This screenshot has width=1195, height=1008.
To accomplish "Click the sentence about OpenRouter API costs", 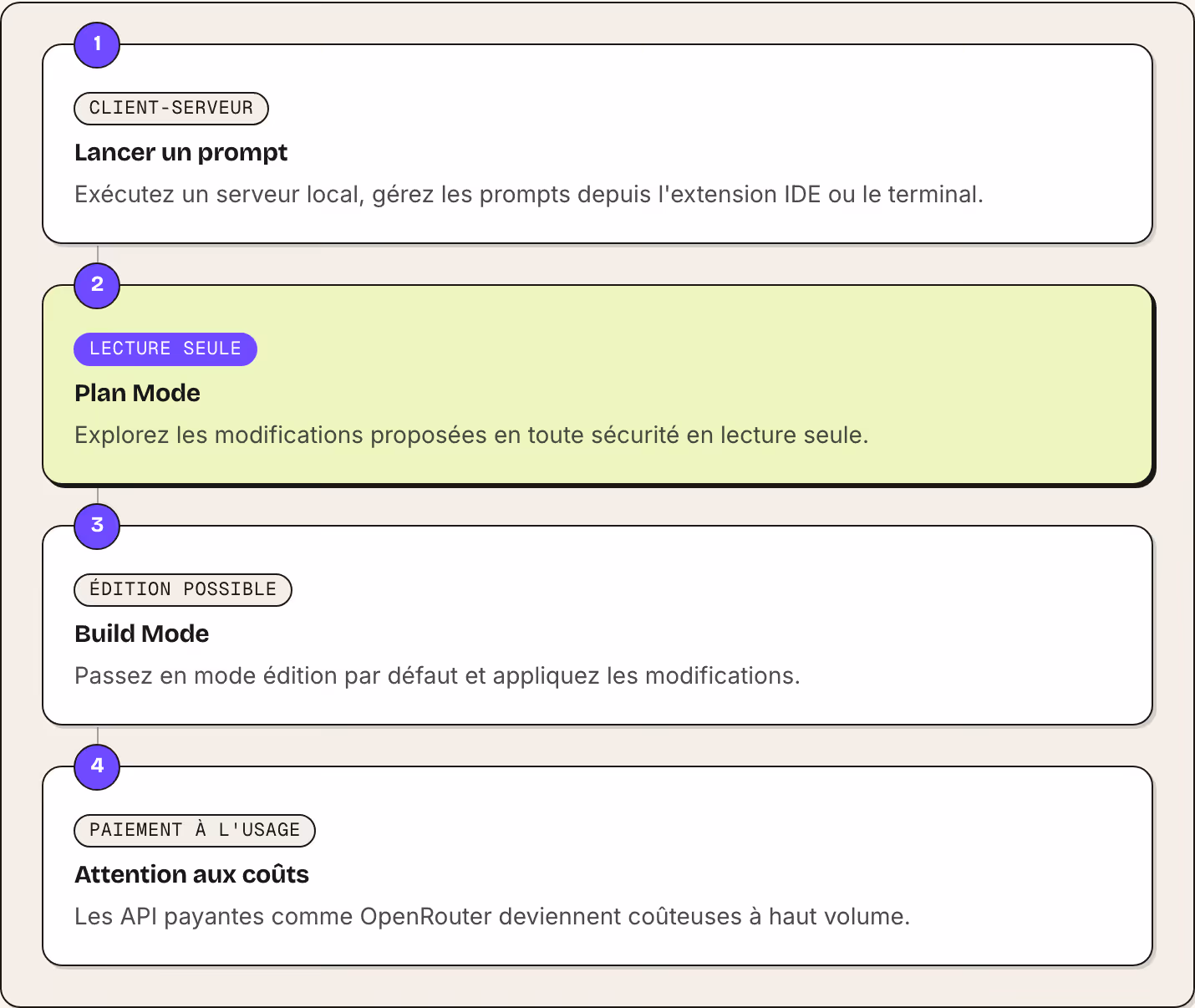I will coord(492,916).
